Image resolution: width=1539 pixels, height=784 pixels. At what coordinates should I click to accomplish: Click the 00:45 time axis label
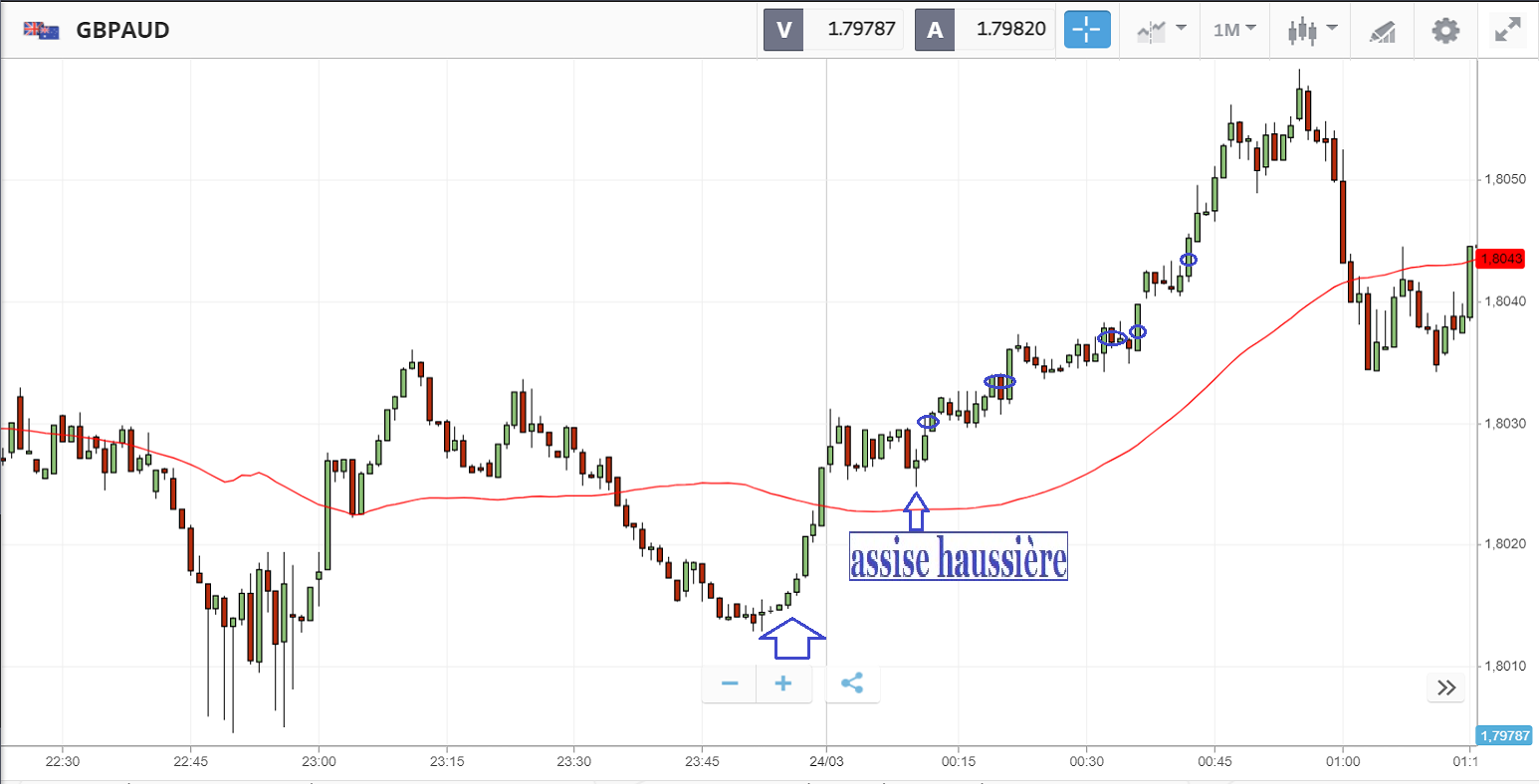coord(1214,762)
